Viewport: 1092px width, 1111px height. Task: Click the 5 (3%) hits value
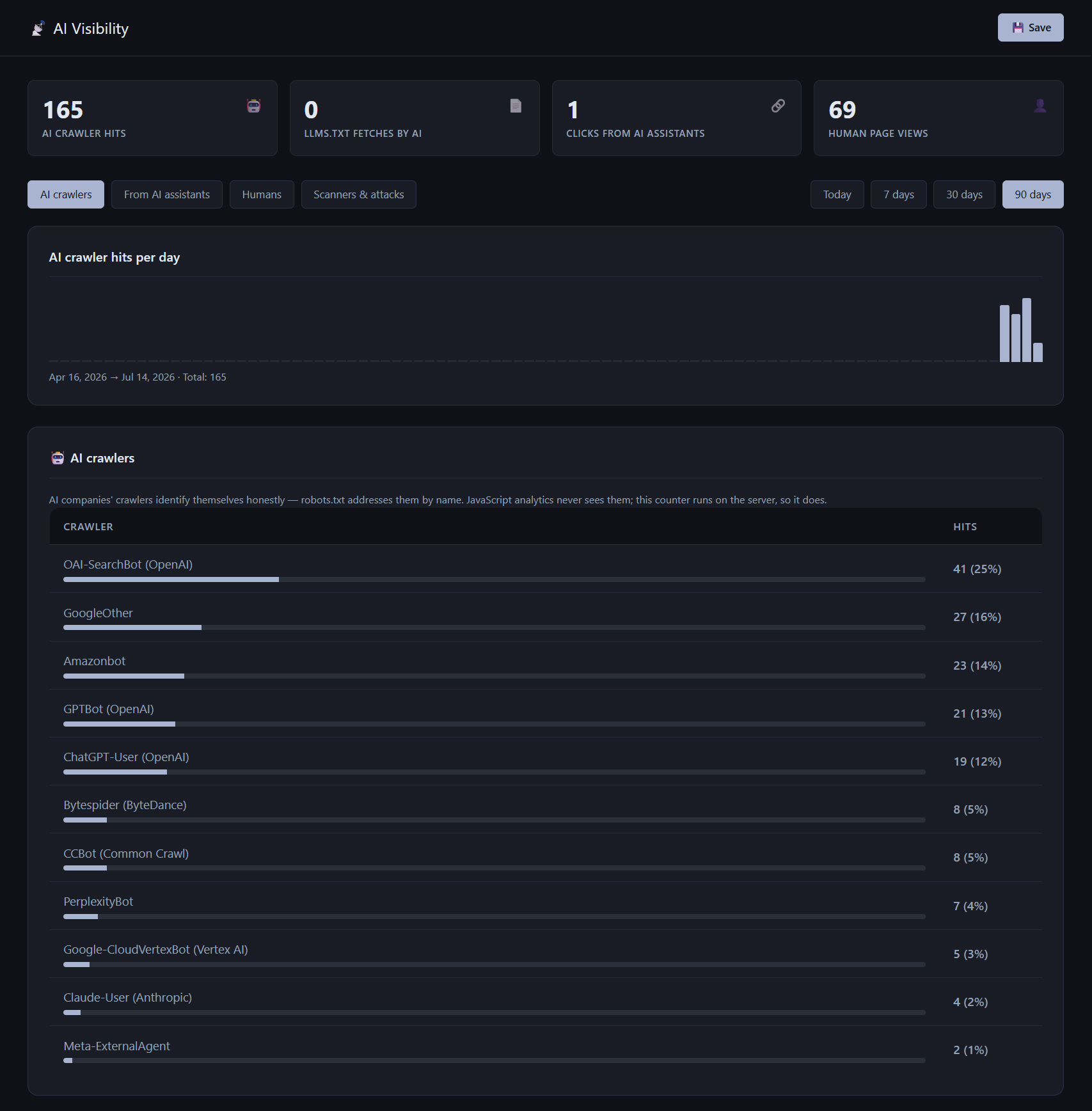pos(970,954)
